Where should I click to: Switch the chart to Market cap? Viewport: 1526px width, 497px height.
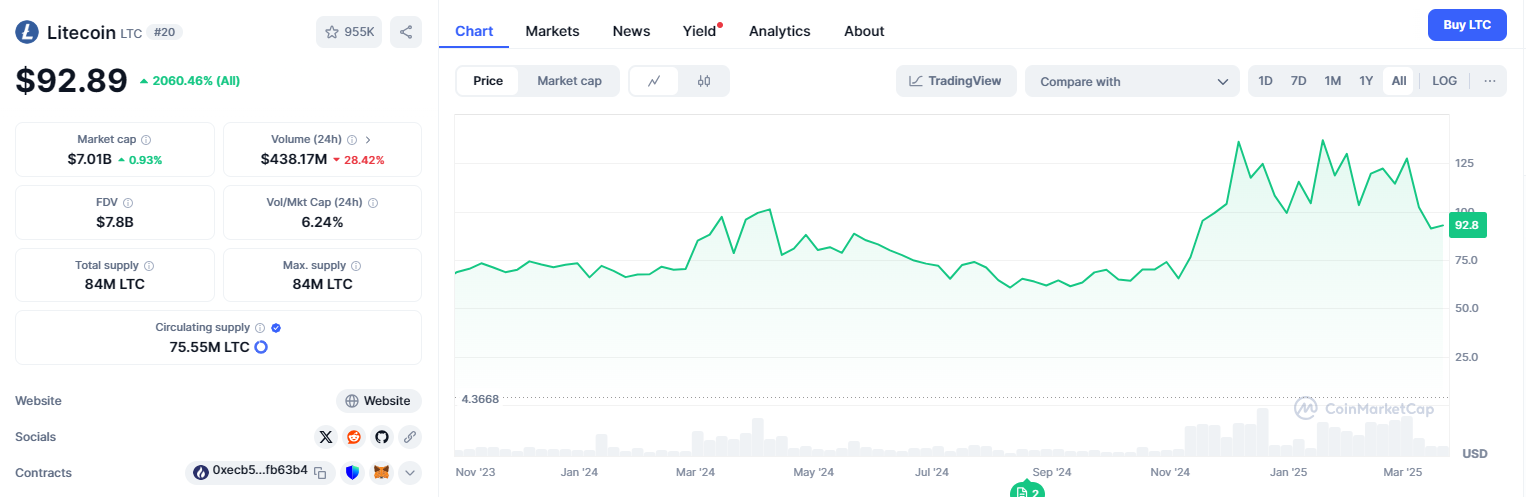569,81
